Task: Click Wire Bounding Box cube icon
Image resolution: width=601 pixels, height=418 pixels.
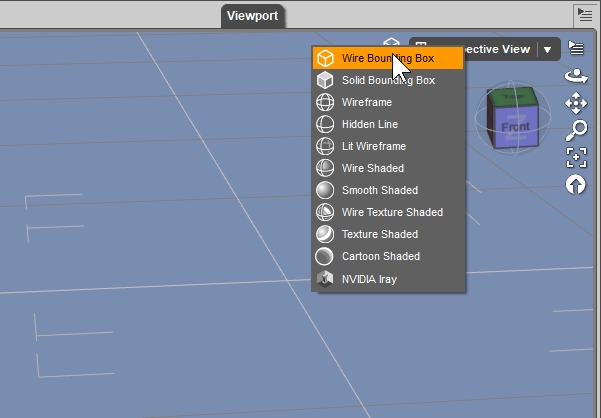Action: pos(325,58)
